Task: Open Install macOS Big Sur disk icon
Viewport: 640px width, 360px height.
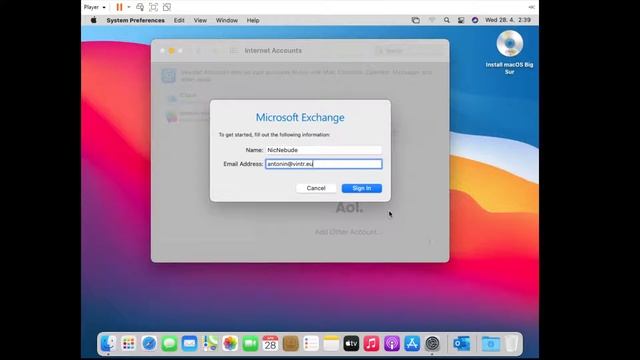Action: coord(509,44)
